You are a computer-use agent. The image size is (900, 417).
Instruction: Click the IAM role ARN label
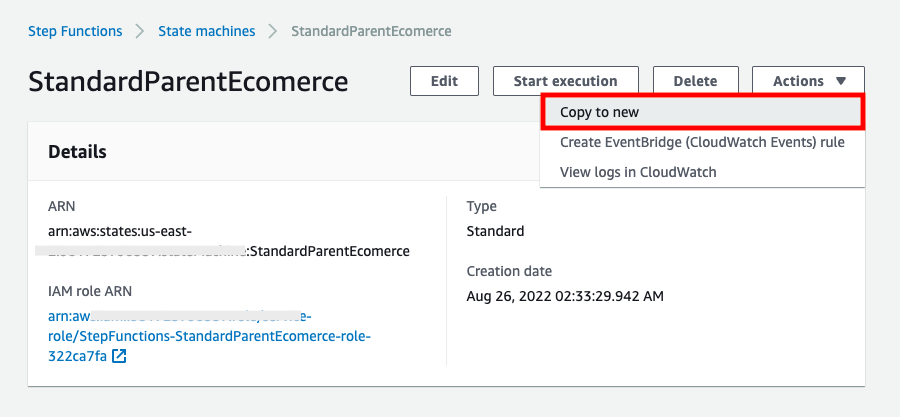click(x=90, y=291)
